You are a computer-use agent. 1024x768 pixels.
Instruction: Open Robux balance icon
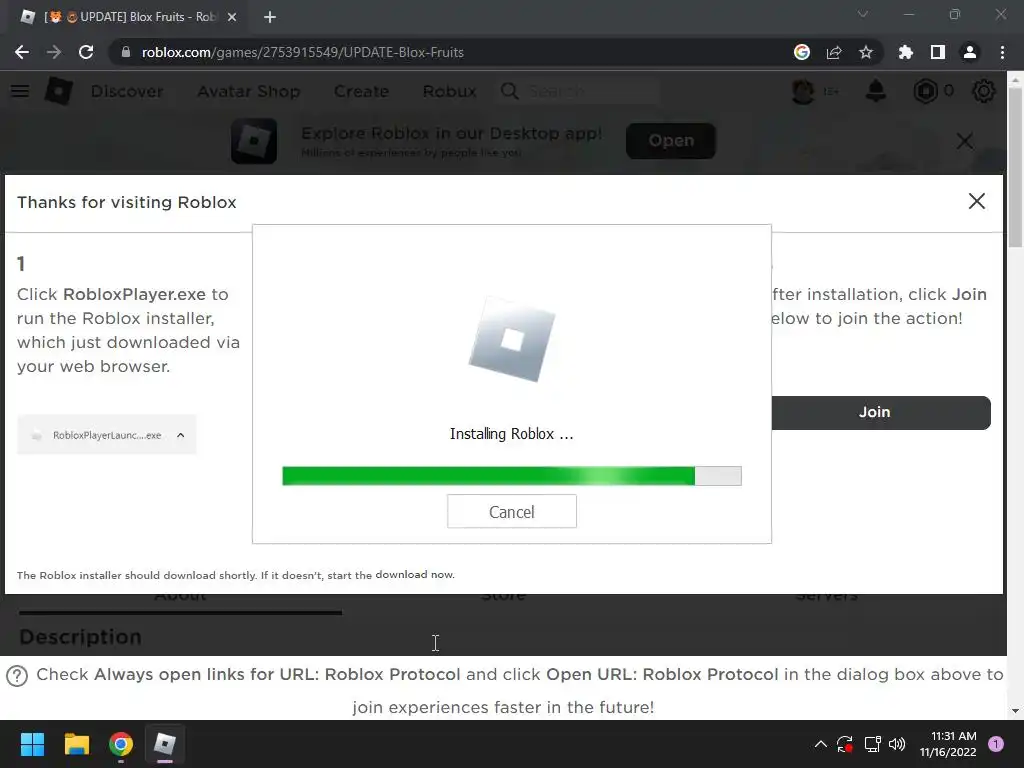point(925,91)
